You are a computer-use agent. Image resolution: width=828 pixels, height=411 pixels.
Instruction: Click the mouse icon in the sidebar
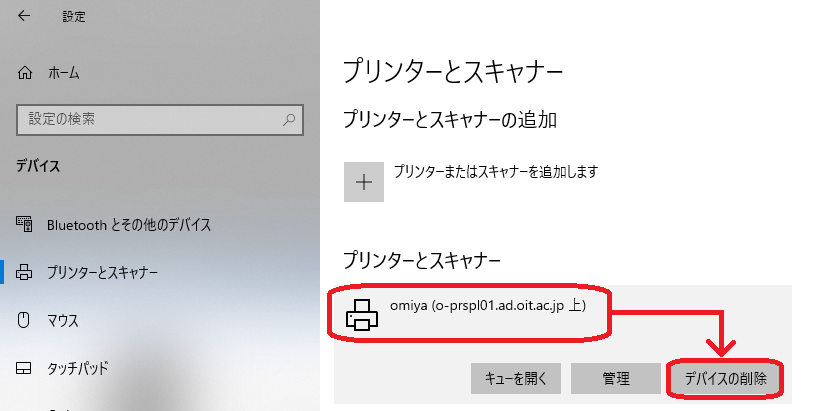(25, 320)
